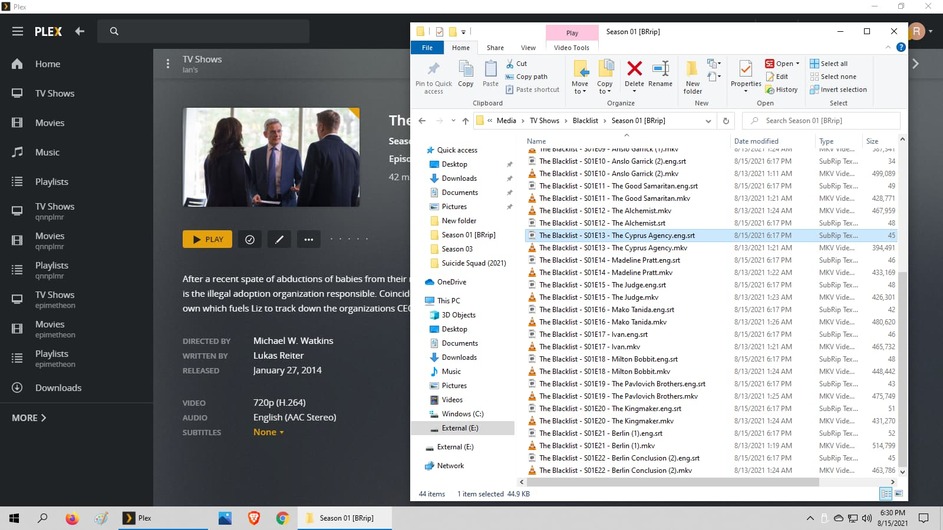Switch to the View ribbon tab
The image size is (943, 530).
[x=528, y=48]
